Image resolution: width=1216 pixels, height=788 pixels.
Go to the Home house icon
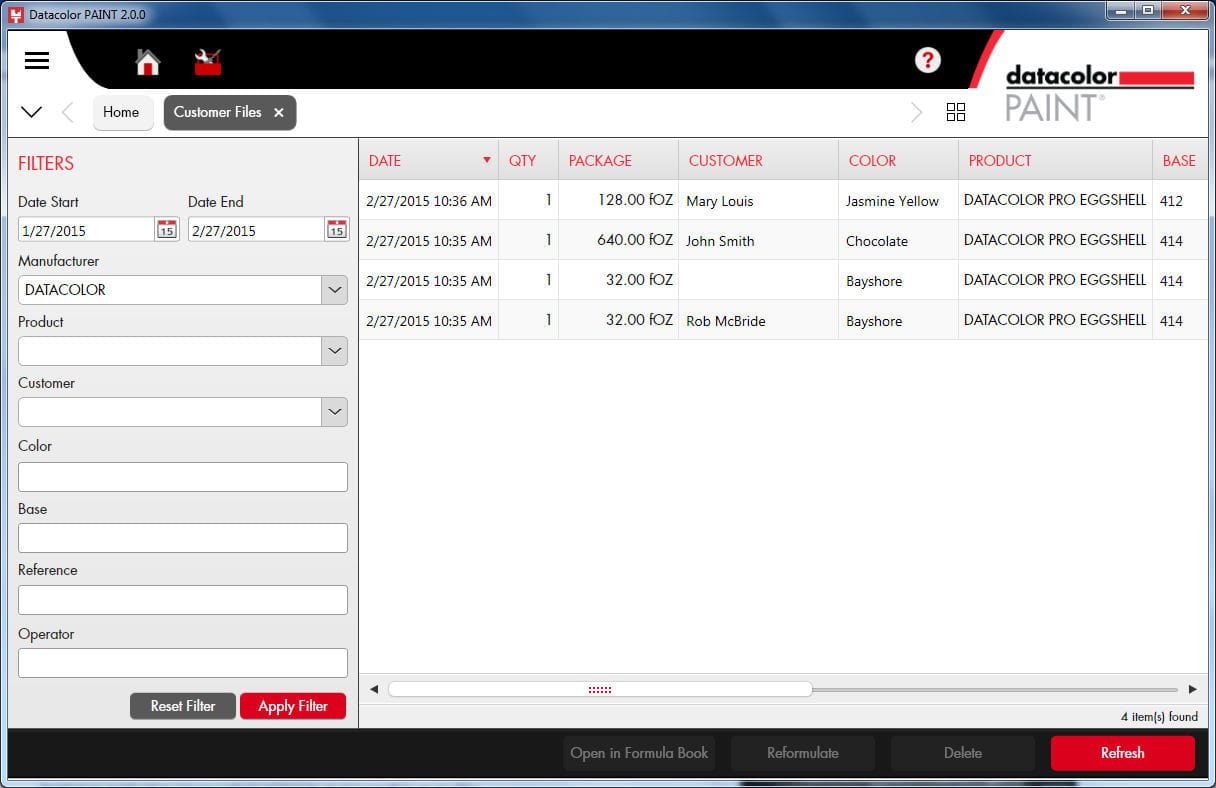(148, 62)
